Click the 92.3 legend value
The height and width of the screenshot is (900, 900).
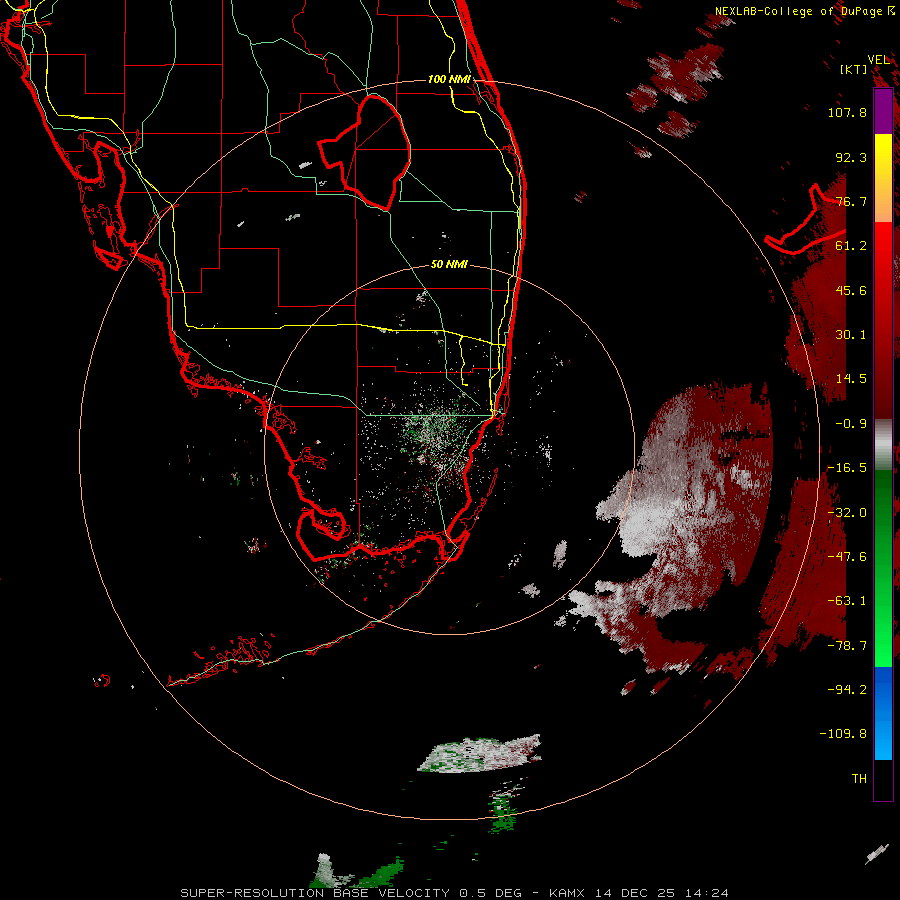coord(851,157)
